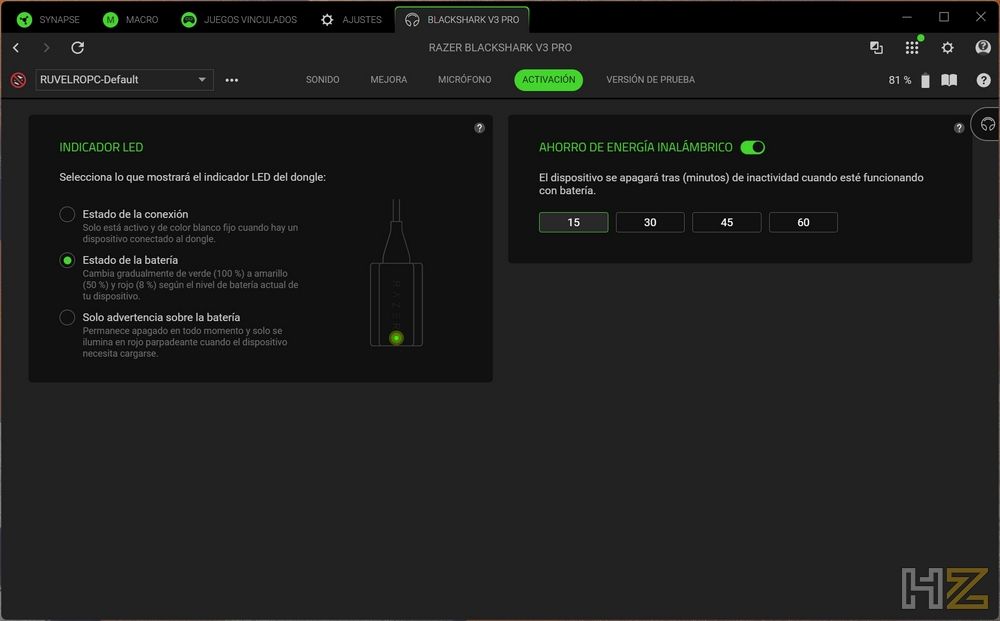Open the Juegos Vinculados tab
The width and height of the screenshot is (1000, 621).
[x=239, y=20]
